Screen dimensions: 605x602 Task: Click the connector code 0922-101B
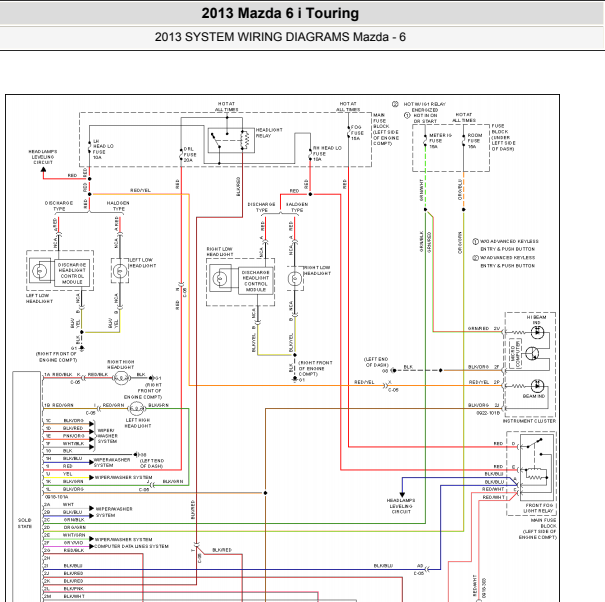(488, 413)
